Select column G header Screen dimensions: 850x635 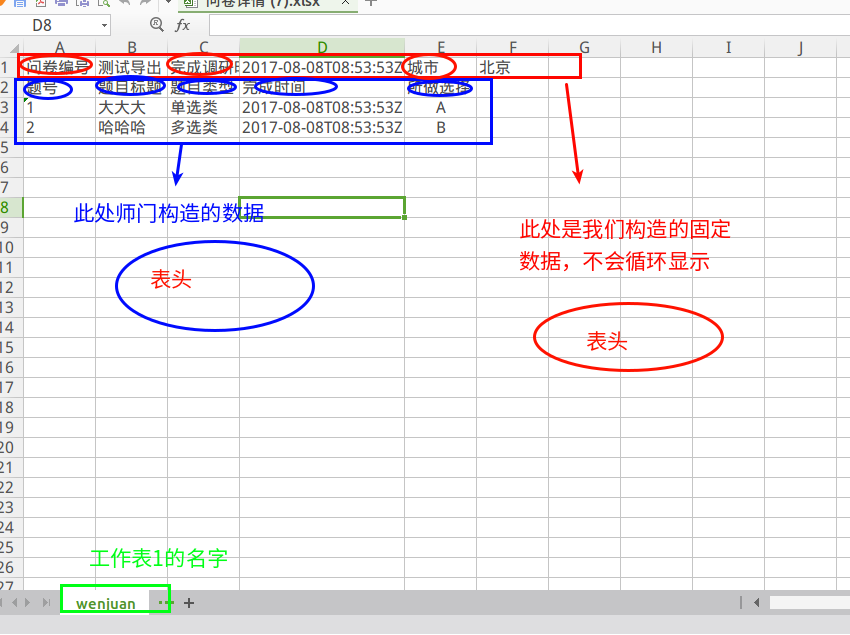click(x=584, y=47)
